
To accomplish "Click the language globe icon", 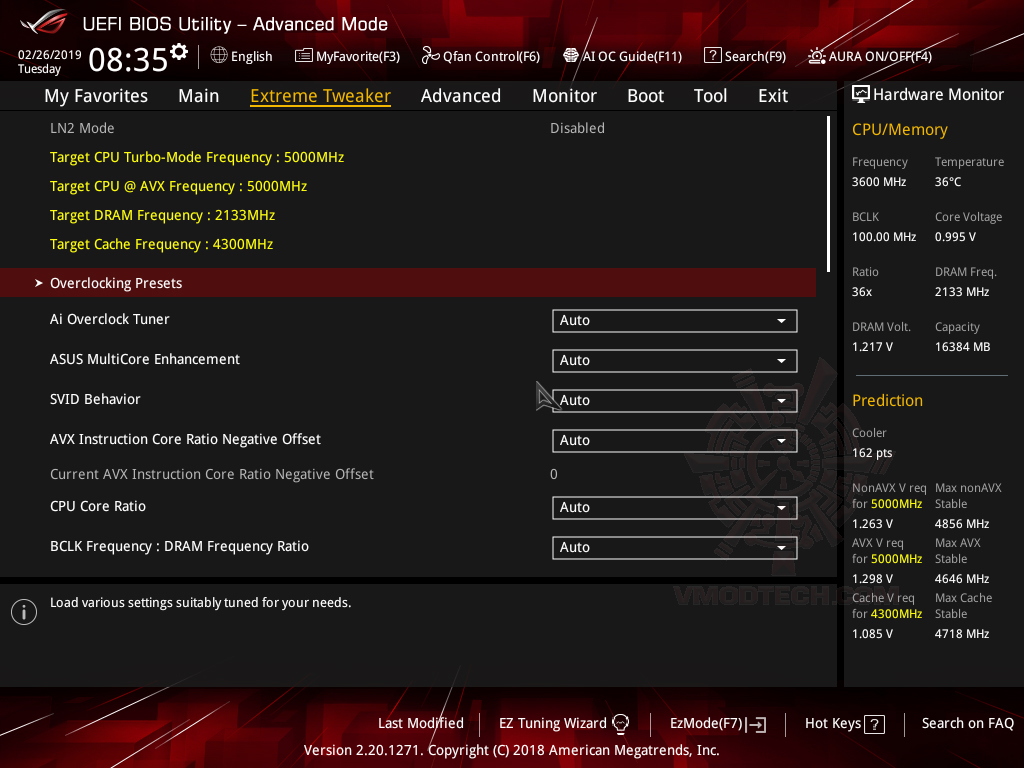I will click(x=219, y=56).
